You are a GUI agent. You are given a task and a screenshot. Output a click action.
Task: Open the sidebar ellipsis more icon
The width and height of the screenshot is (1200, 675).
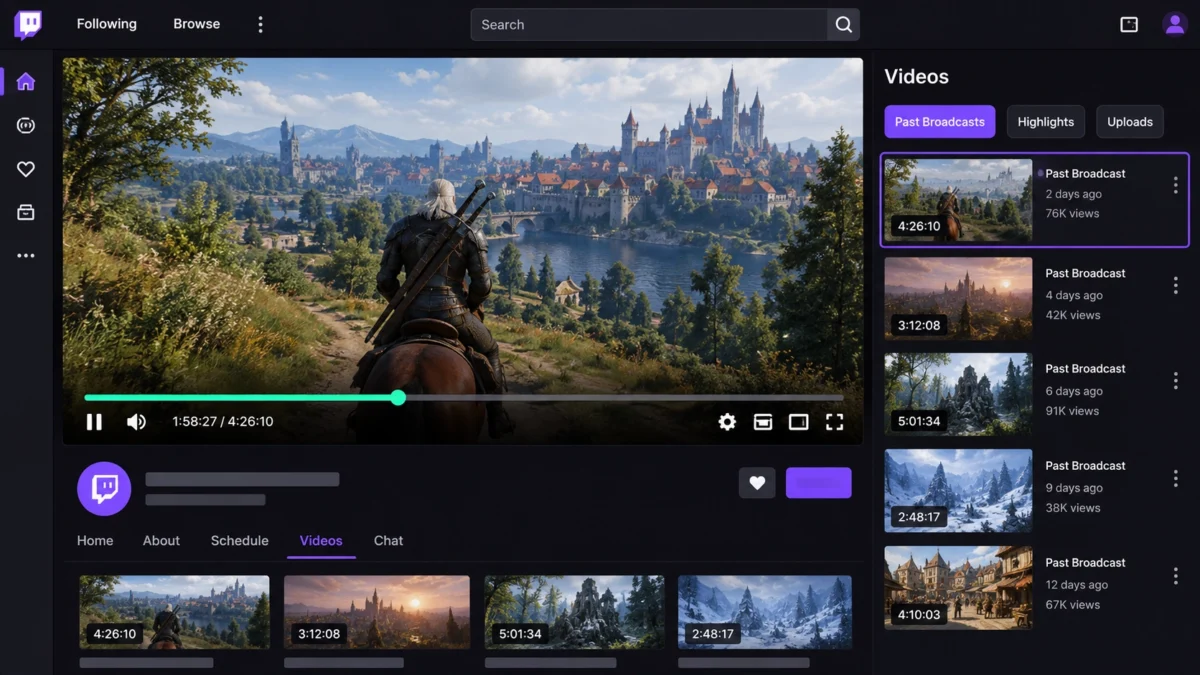[26, 256]
